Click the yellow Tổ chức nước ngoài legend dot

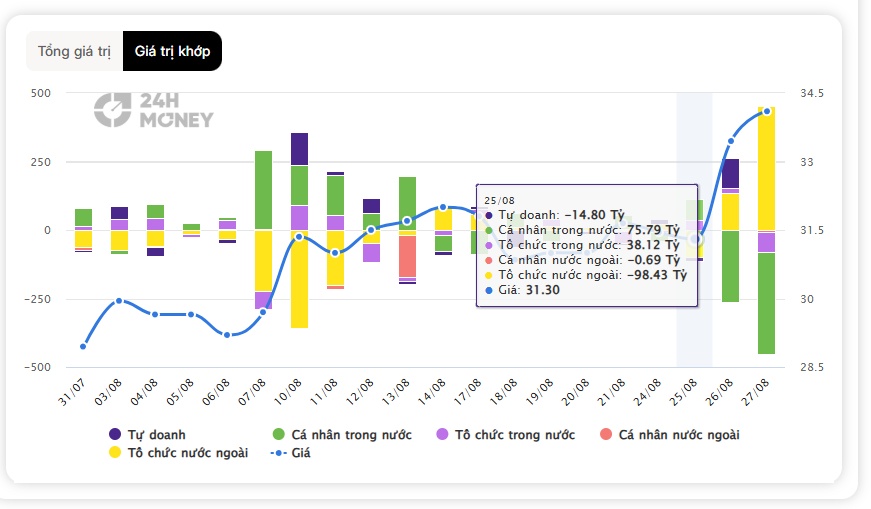pyautogui.click(x=115, y=452)
